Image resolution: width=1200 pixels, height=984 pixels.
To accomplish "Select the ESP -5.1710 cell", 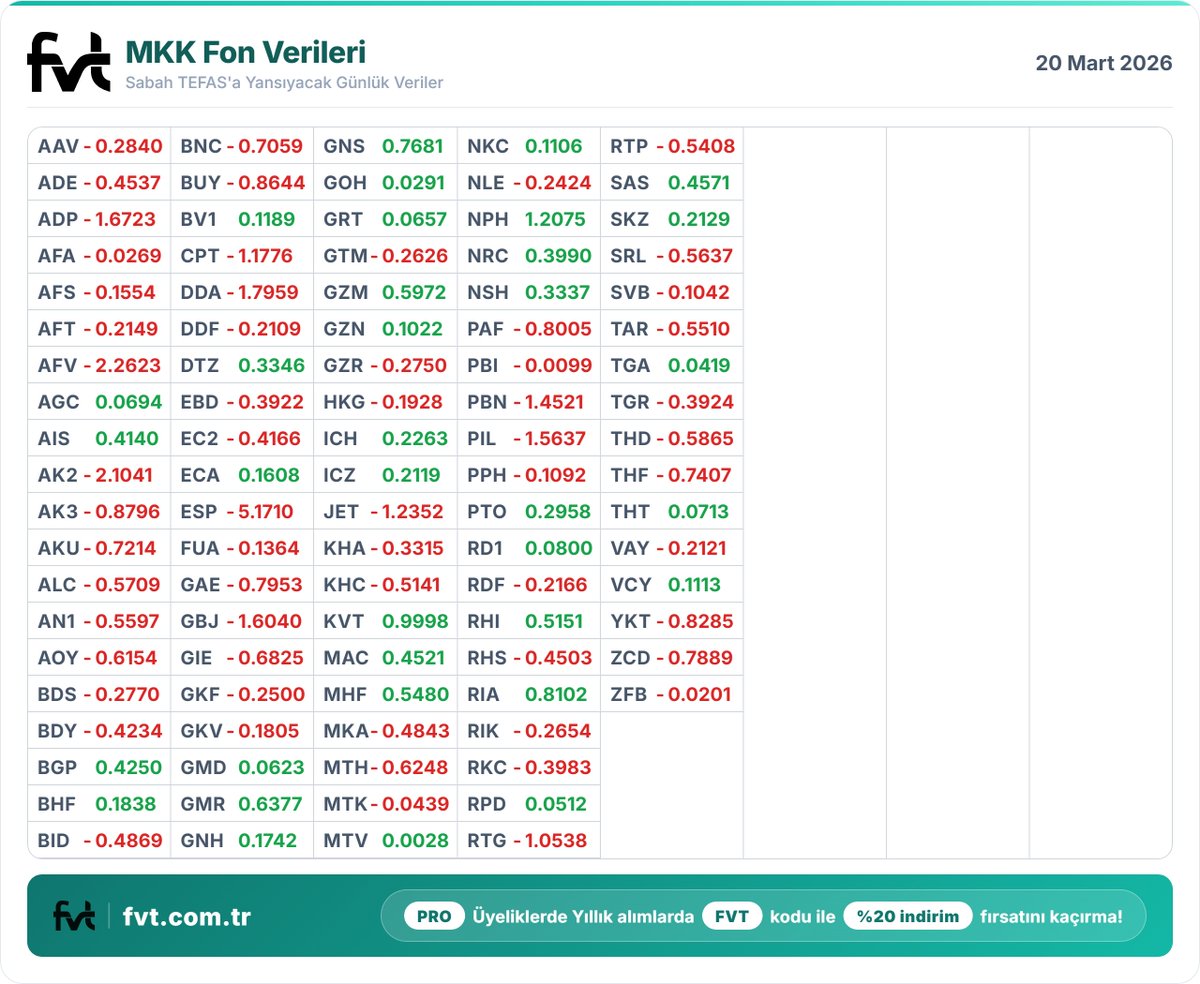I will click(x=243, y=511).
